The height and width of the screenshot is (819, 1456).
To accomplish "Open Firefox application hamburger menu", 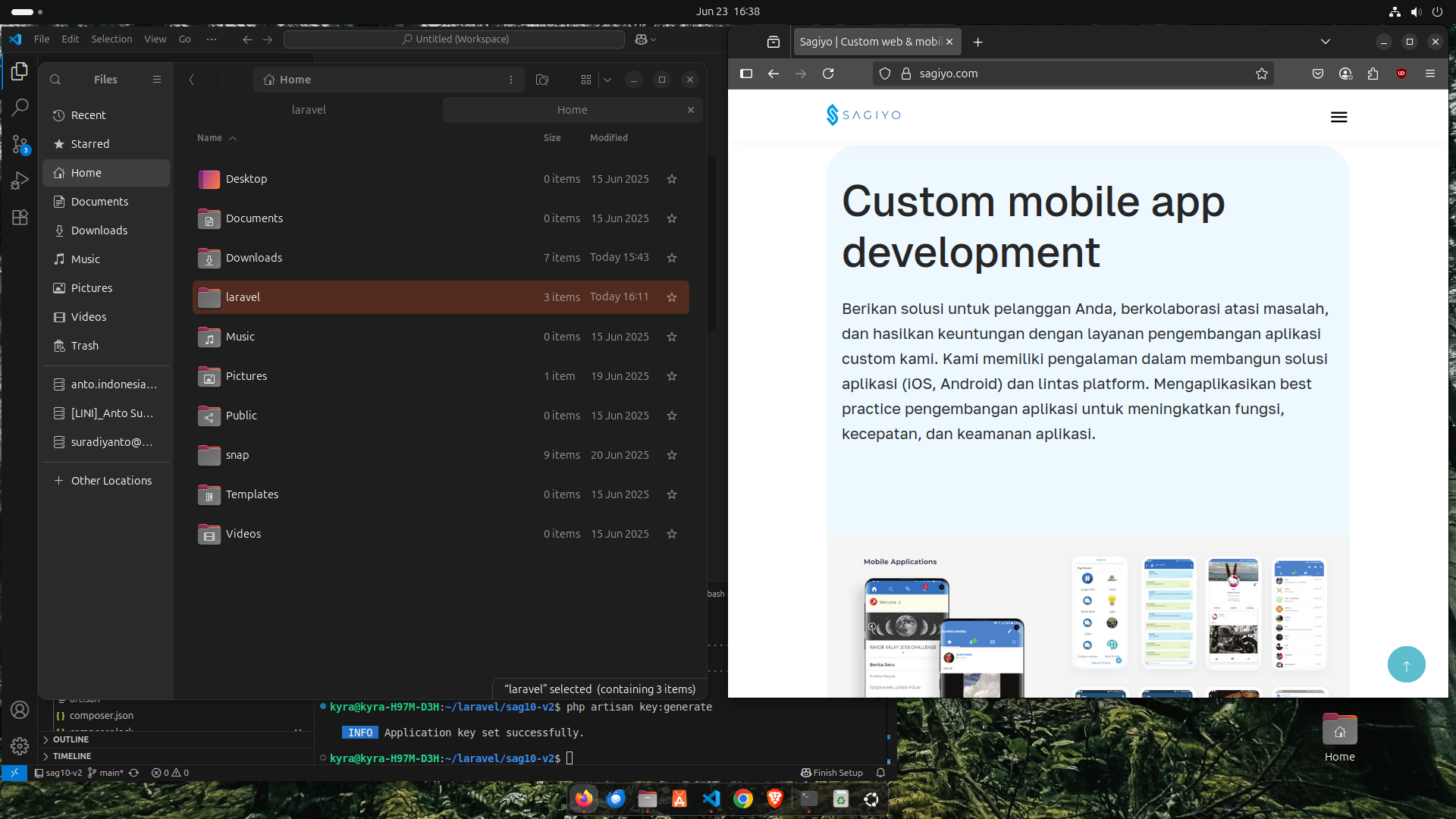I will point(1430,74).
